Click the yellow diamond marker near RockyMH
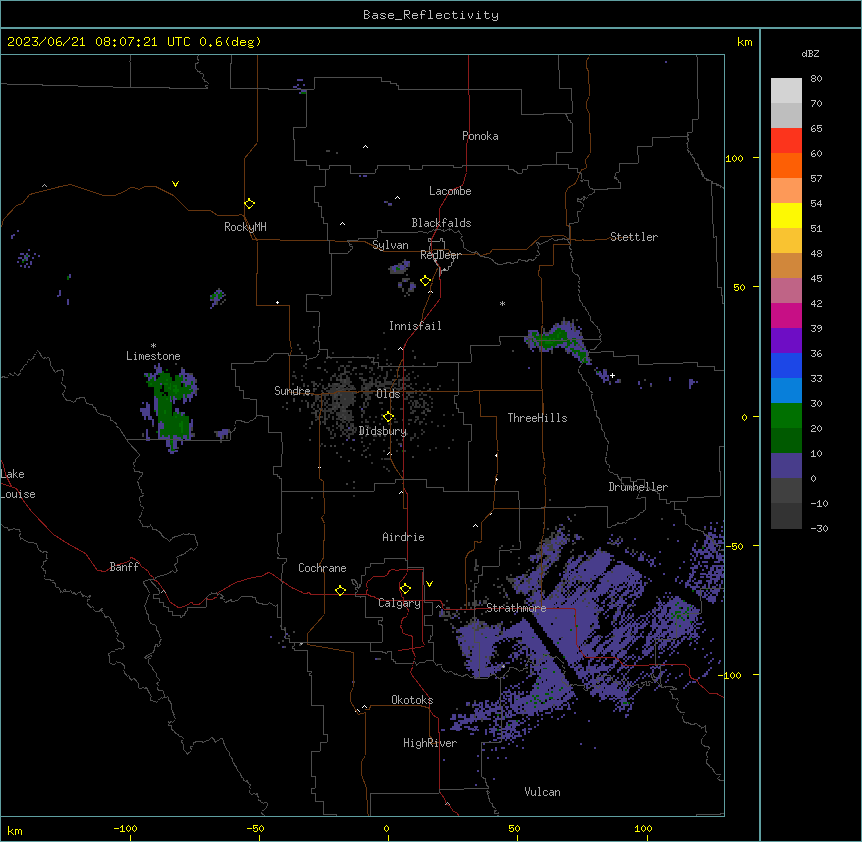The image size is (862, 842). point(250,204)
